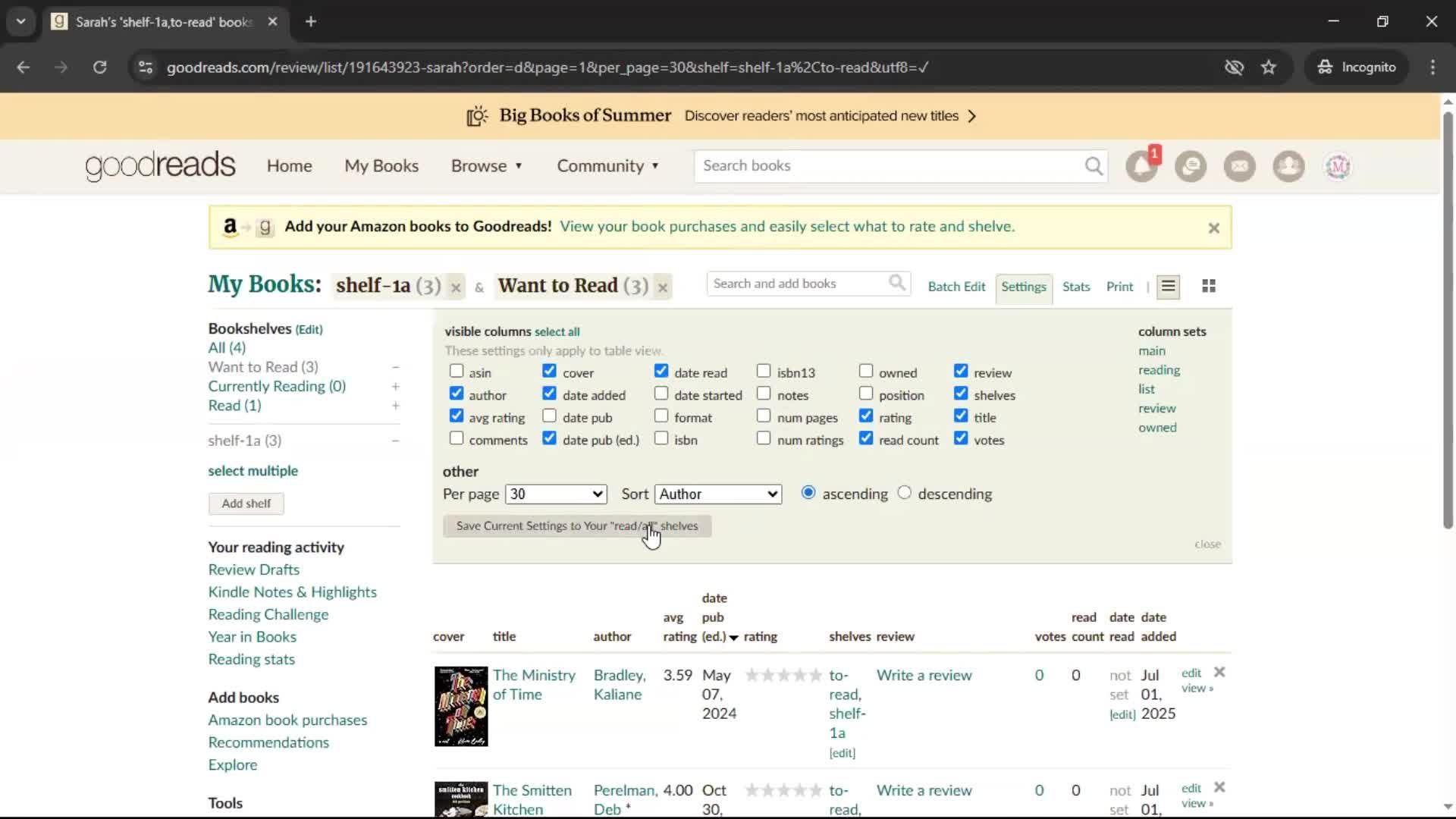Click Big Books of Summer banner icon
1456x819 pixels.
click(x=477, y=116)
